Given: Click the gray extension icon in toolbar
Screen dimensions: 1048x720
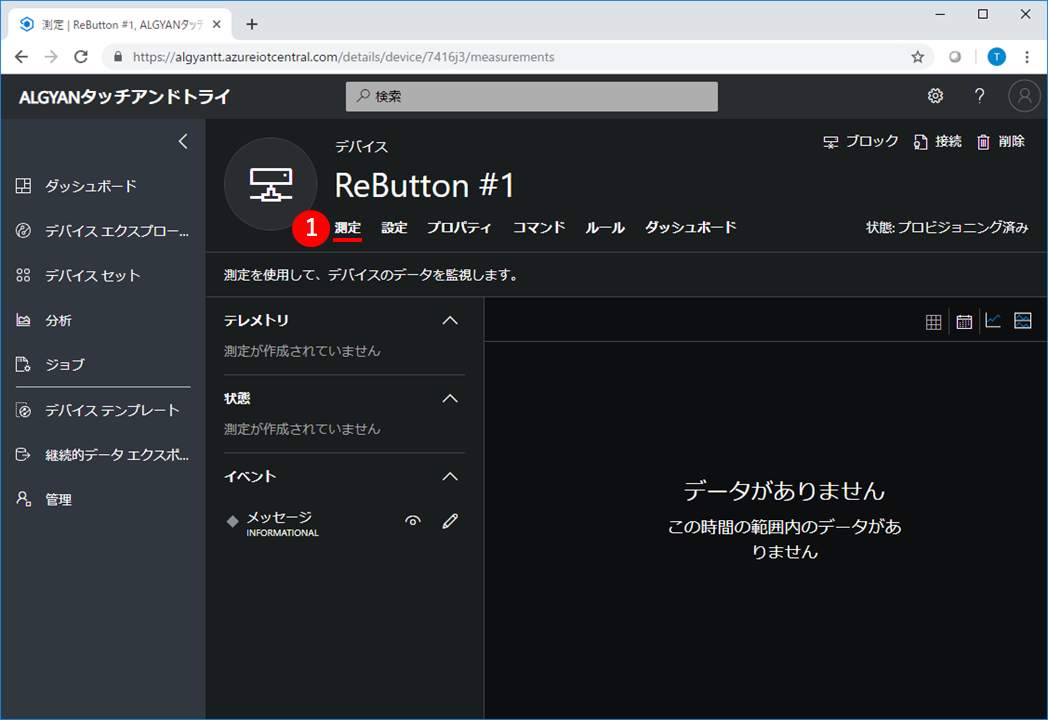Looking at the screenshot, I should tap(955, 57).
